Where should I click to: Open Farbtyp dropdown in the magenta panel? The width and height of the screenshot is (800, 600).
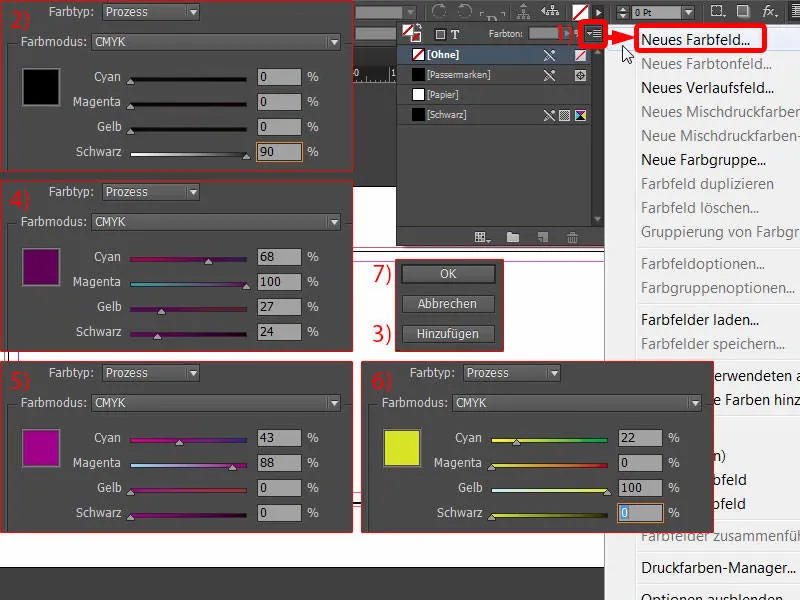(x=151, y=373)
